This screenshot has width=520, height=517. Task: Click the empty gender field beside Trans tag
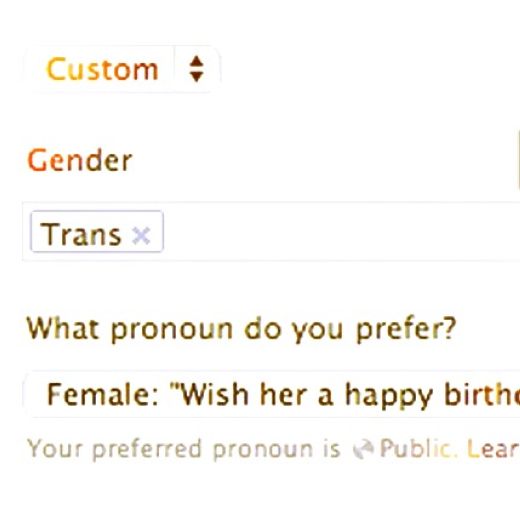340,231
